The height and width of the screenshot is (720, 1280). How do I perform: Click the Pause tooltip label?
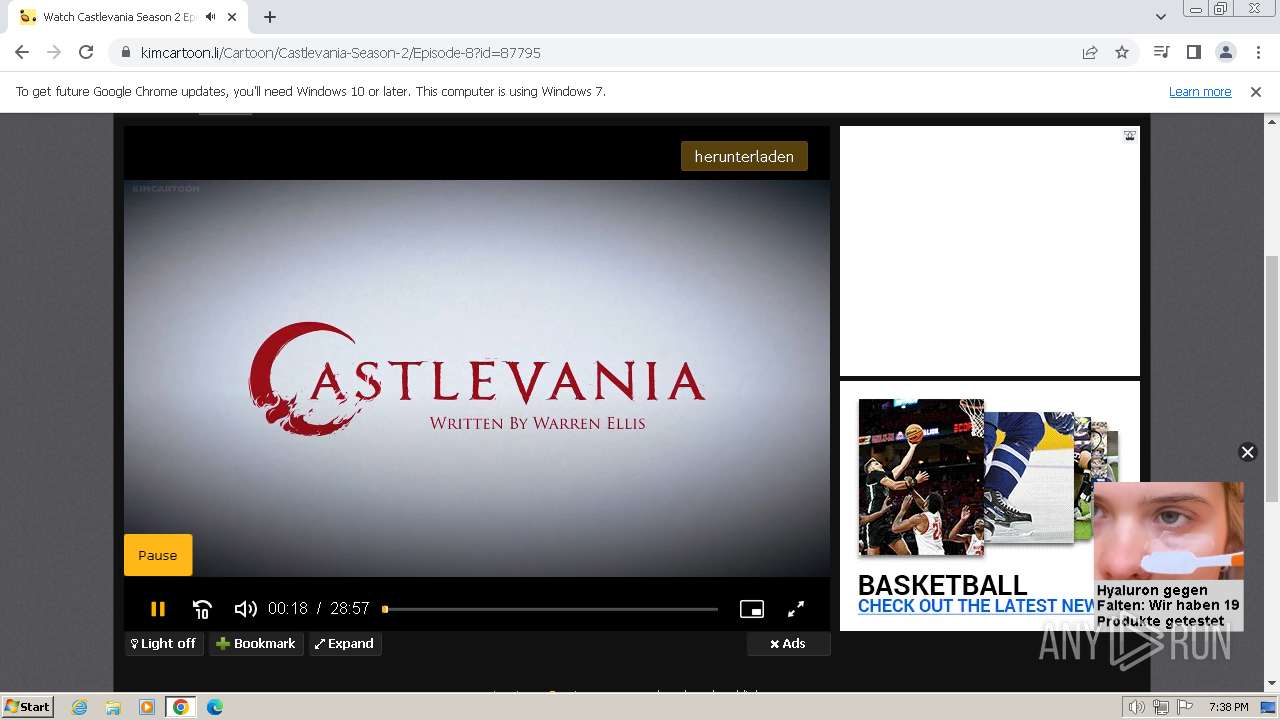click(x=158, y=555)
